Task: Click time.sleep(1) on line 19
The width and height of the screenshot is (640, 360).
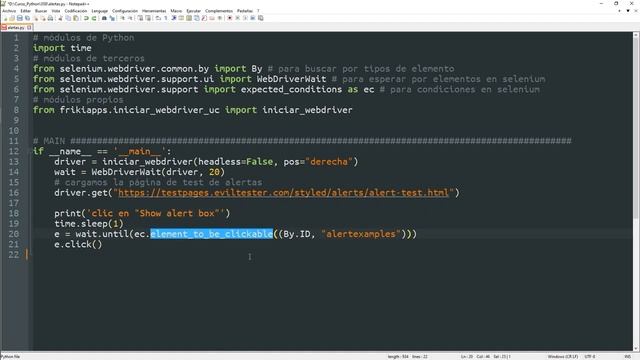Action: [89, 224]
